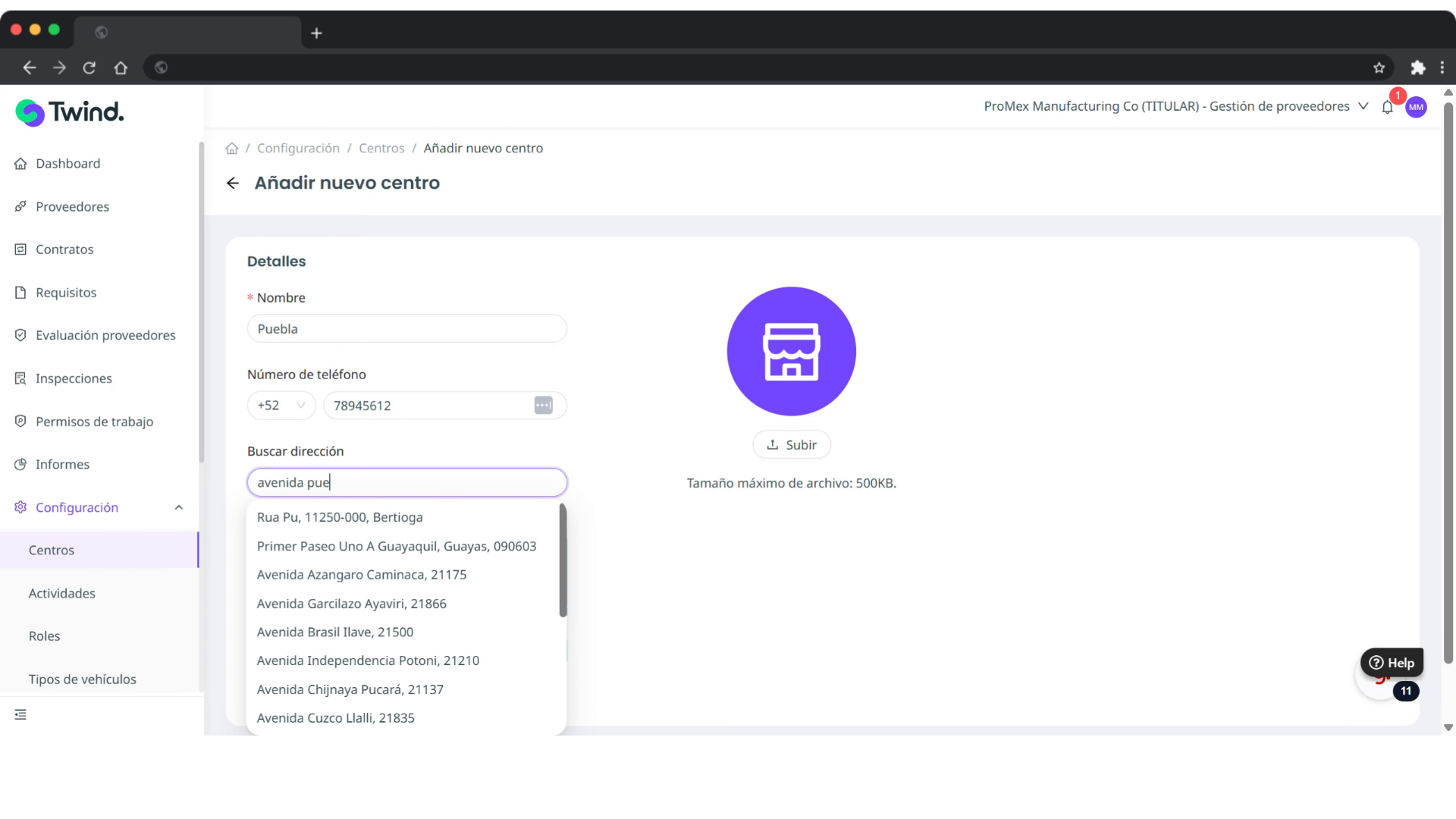Click the home breadcrumb icon

[232, 149]
